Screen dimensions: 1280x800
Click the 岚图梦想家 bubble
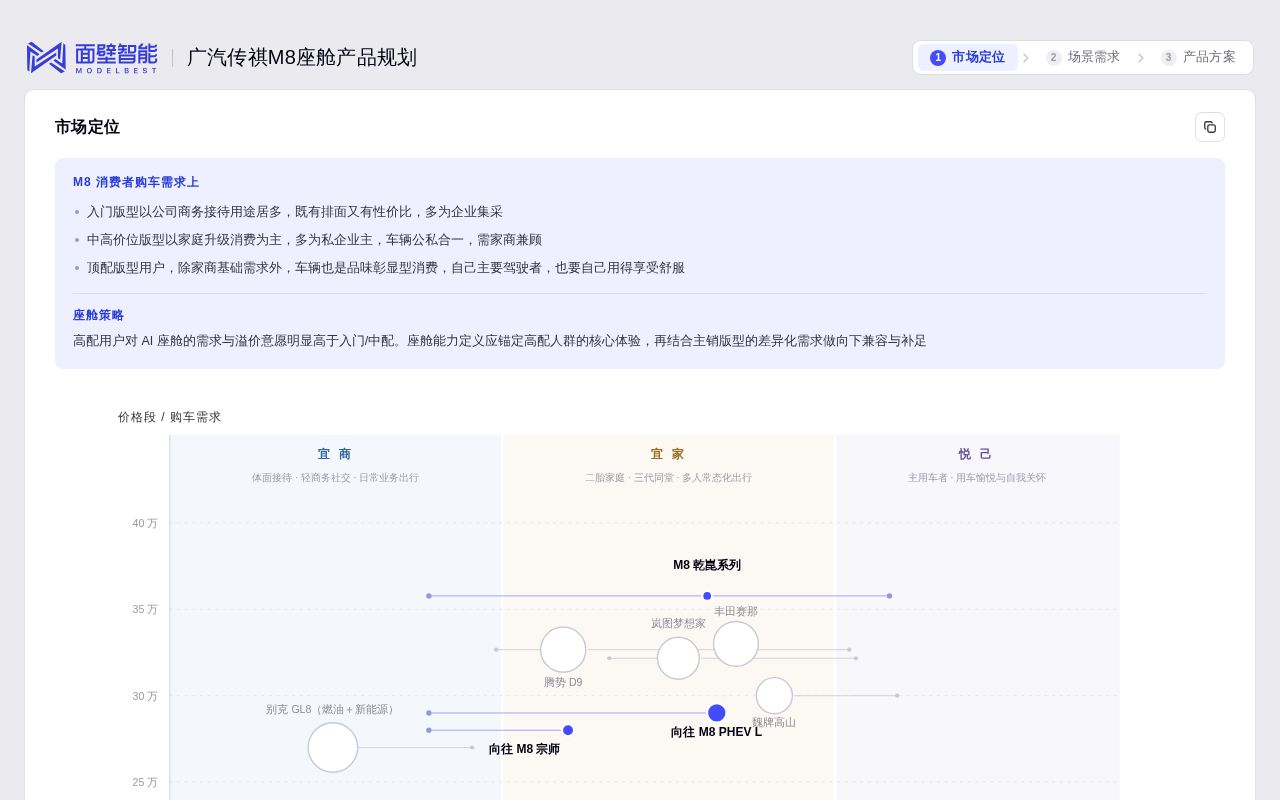click(x=678, y=658)
